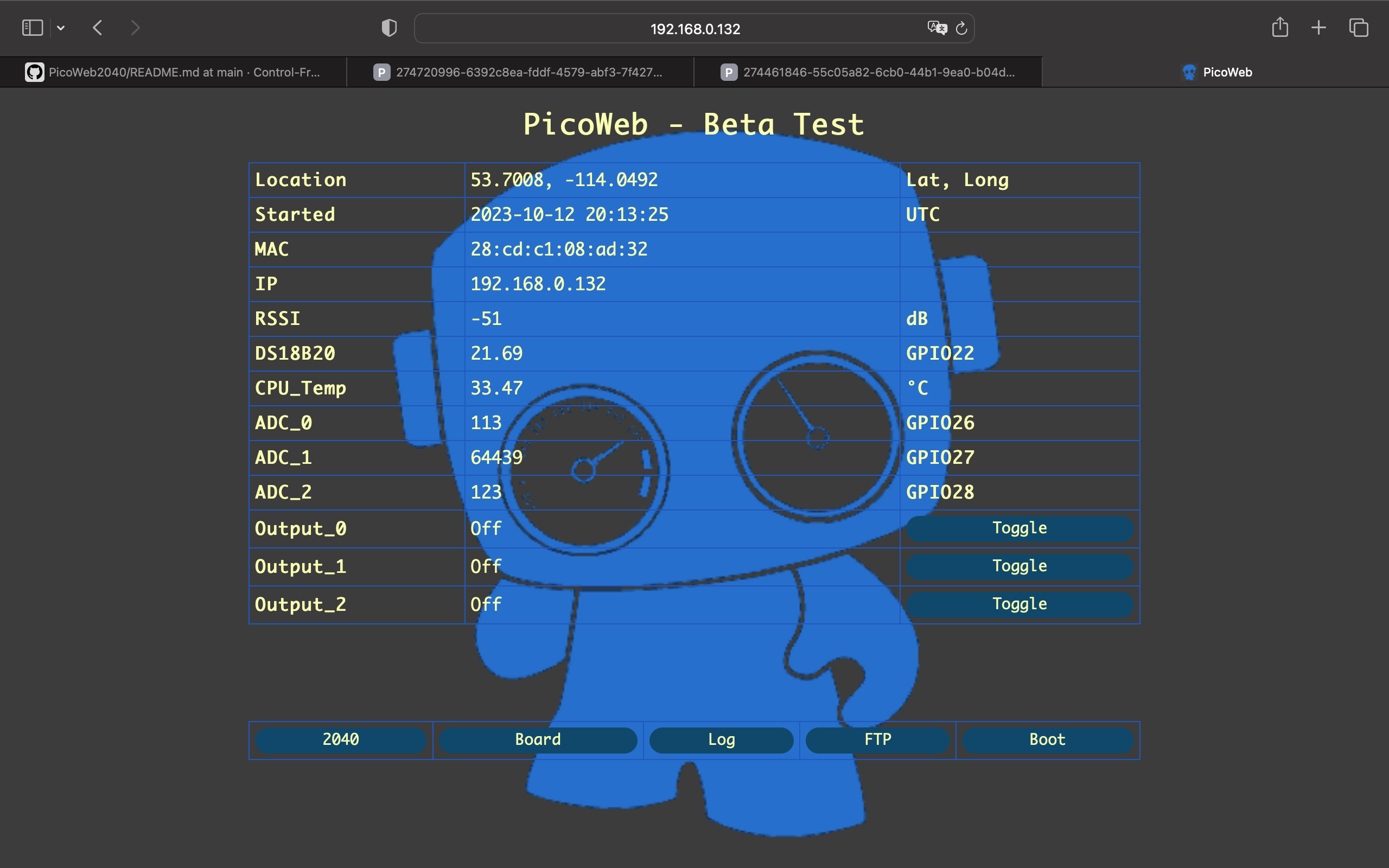Open the Safari sidebar
This screenshot has width=1389, height=868.
click(32, 27)
